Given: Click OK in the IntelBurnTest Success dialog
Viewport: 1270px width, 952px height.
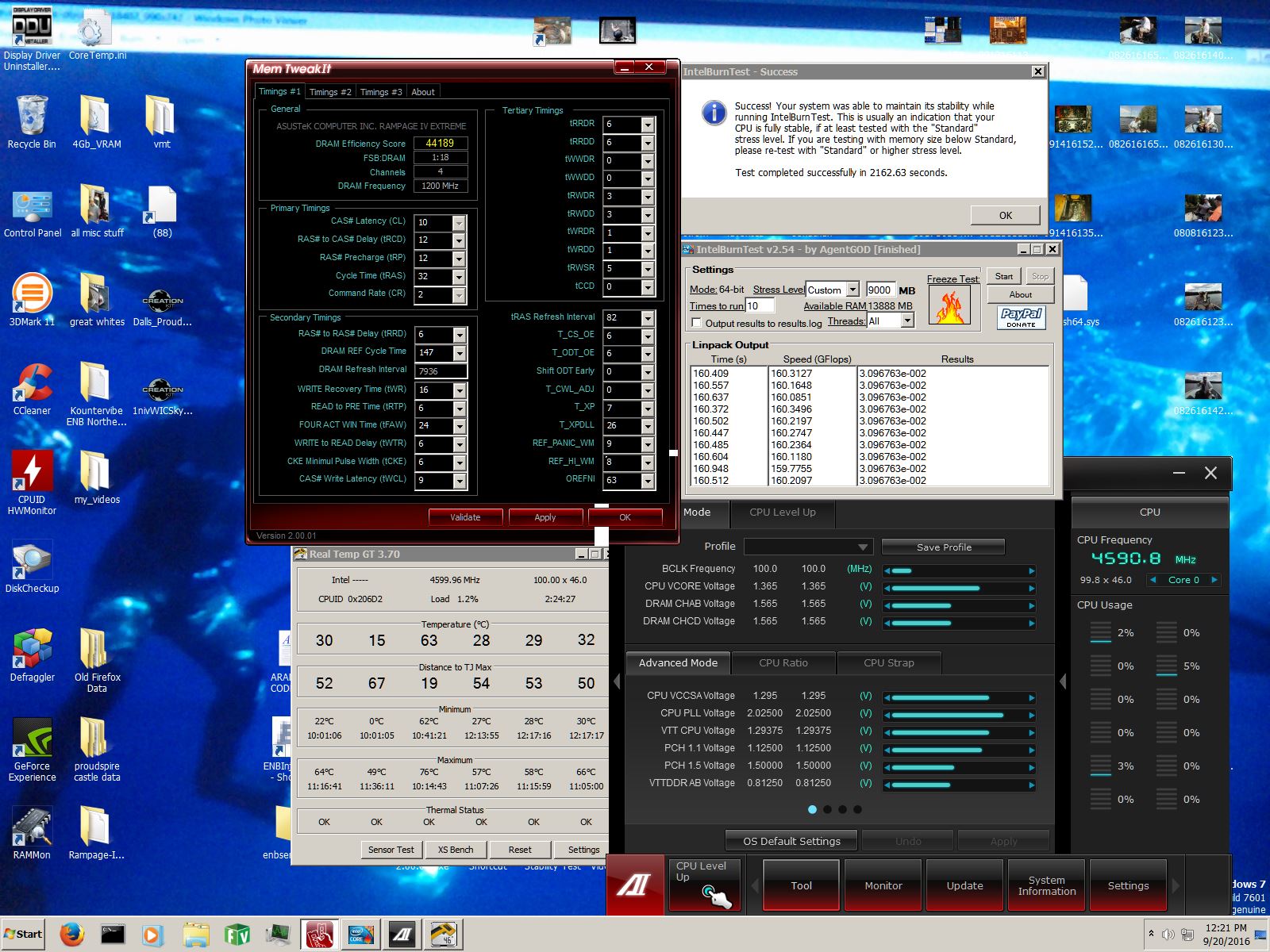Looking at the screenshot, I should [1006, 215].
